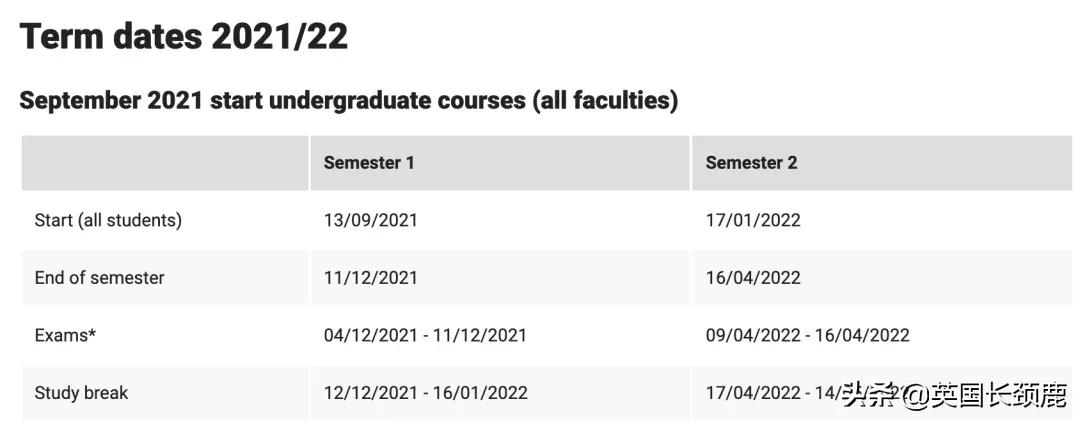Click the 16/04/2022 end of semester date
Viewport: 1080px width, 422px height.
(753, 278)
